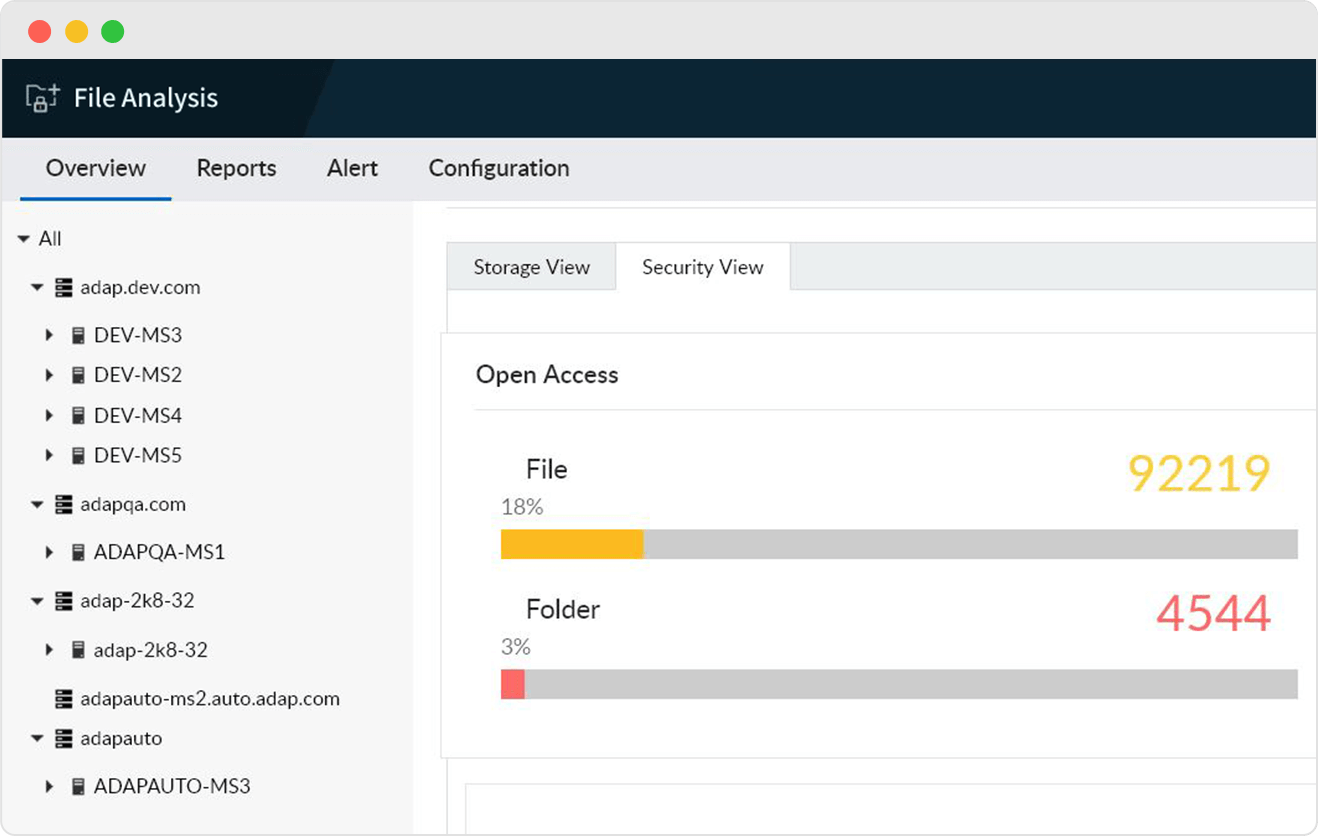Click the 92219 open access file count
The image size is (1318, 837).
pyautogui.click(x=1199, y=474)
